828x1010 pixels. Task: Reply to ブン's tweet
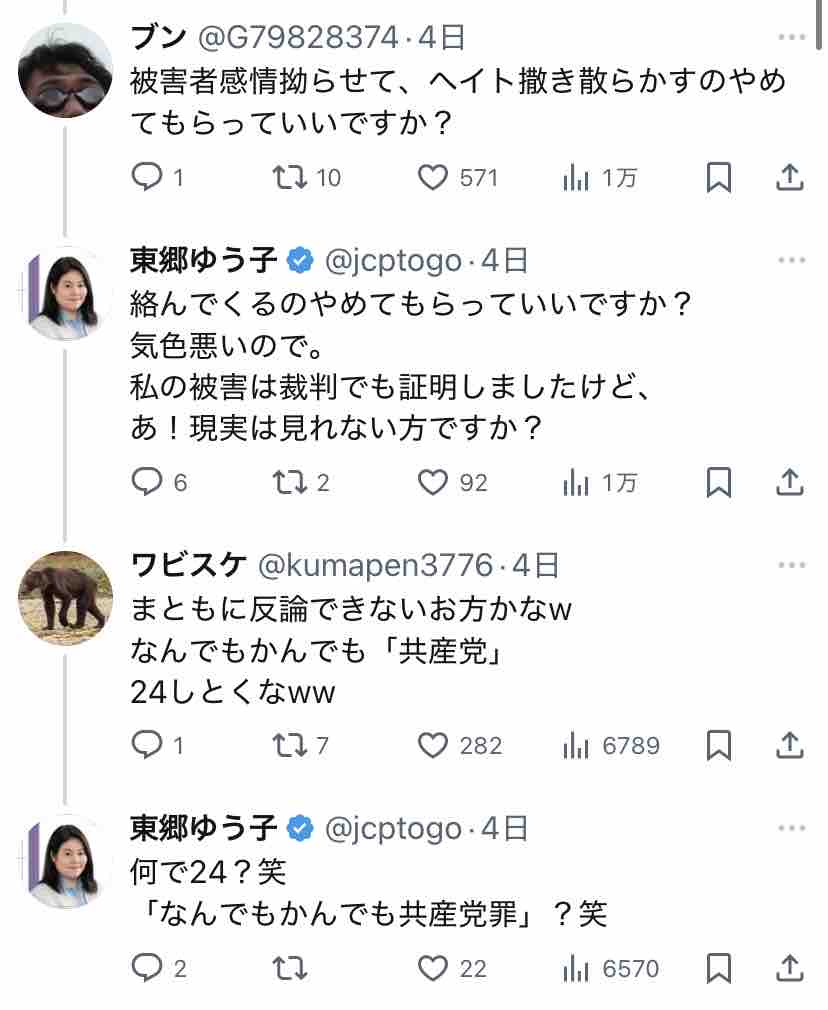(x=148, y=178)
